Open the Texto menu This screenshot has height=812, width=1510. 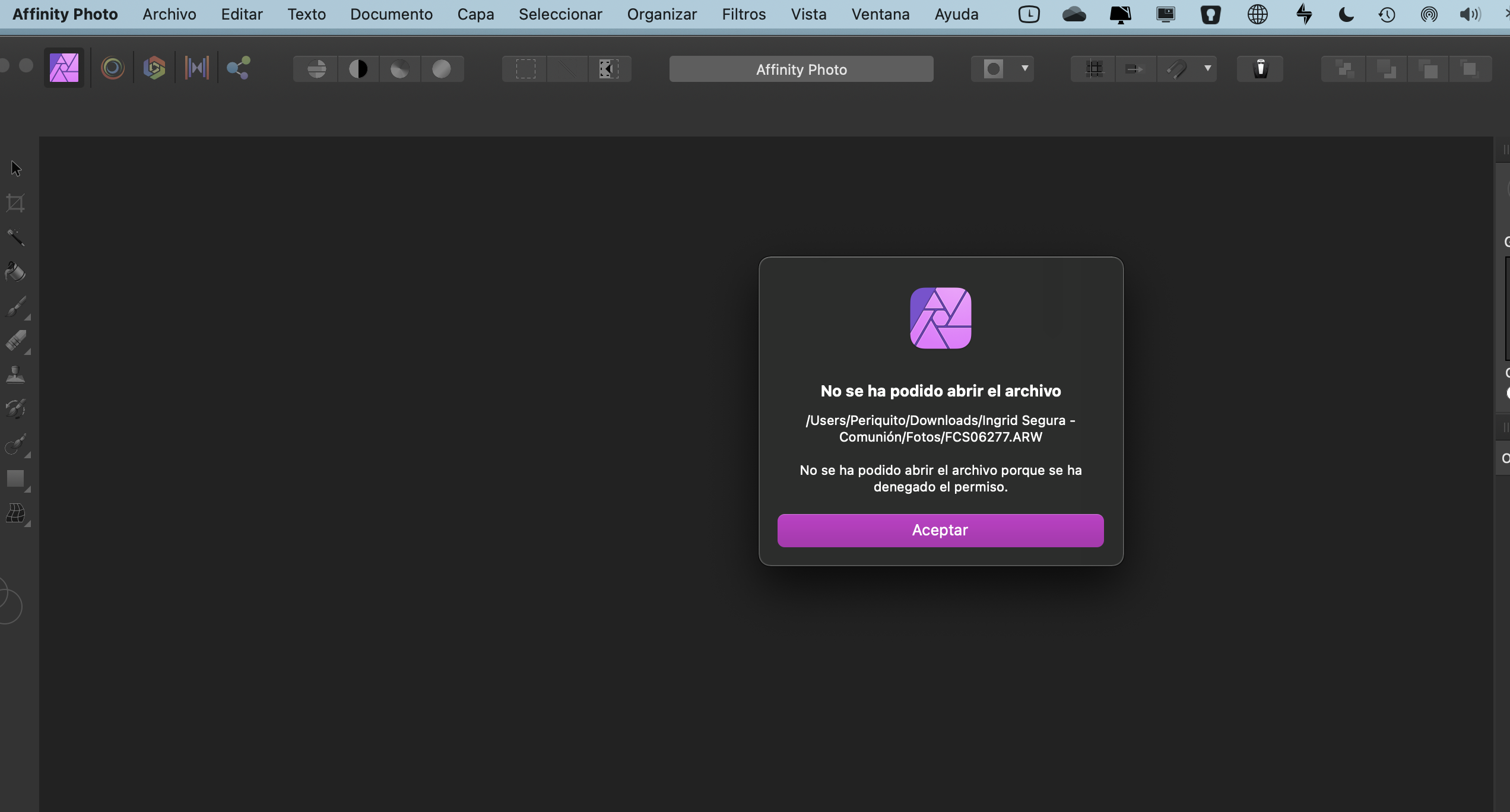307,14
